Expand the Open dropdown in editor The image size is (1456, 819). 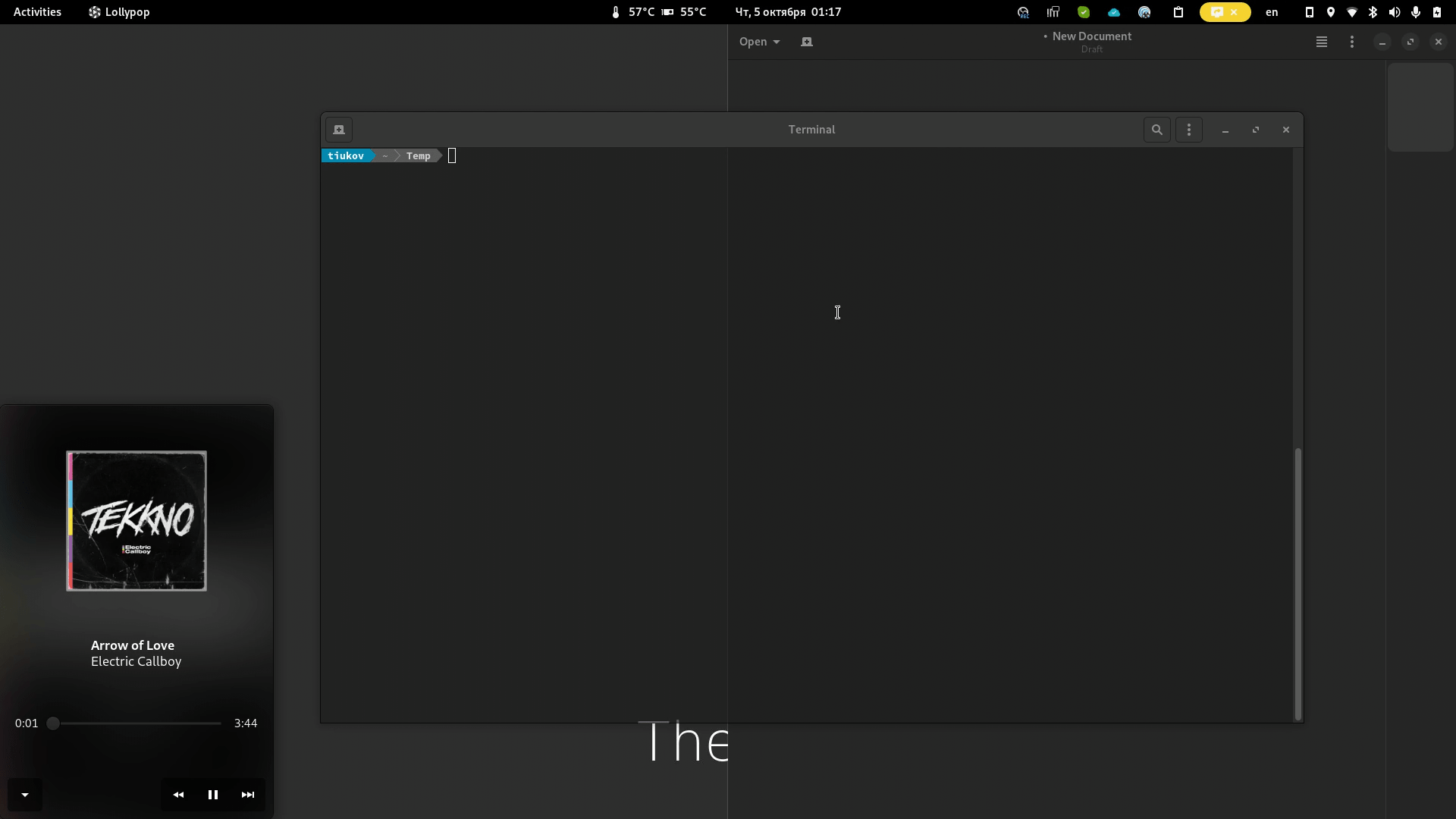coord(759,42)
